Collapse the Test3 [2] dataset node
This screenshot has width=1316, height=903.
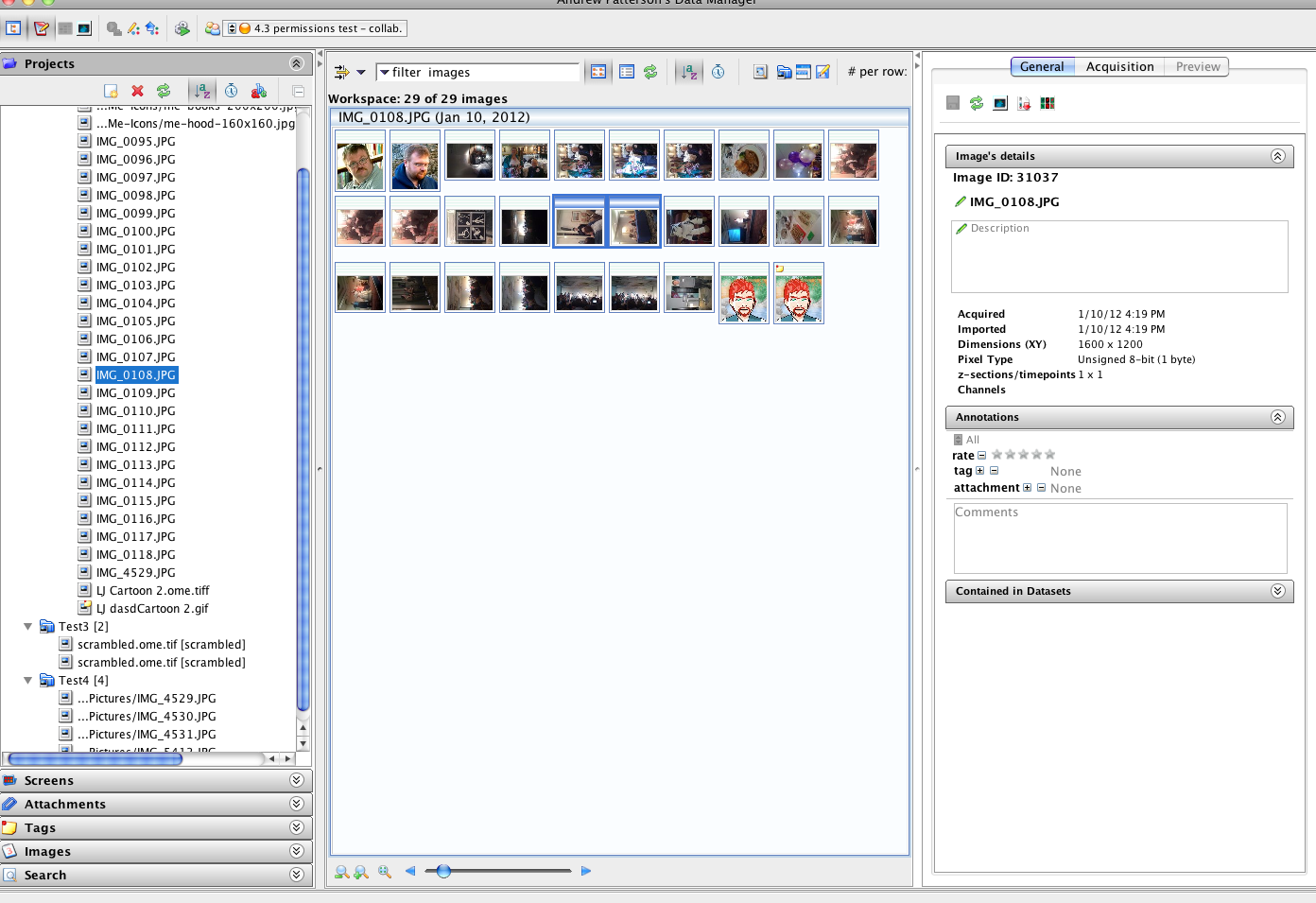click(x=28, y=626)
